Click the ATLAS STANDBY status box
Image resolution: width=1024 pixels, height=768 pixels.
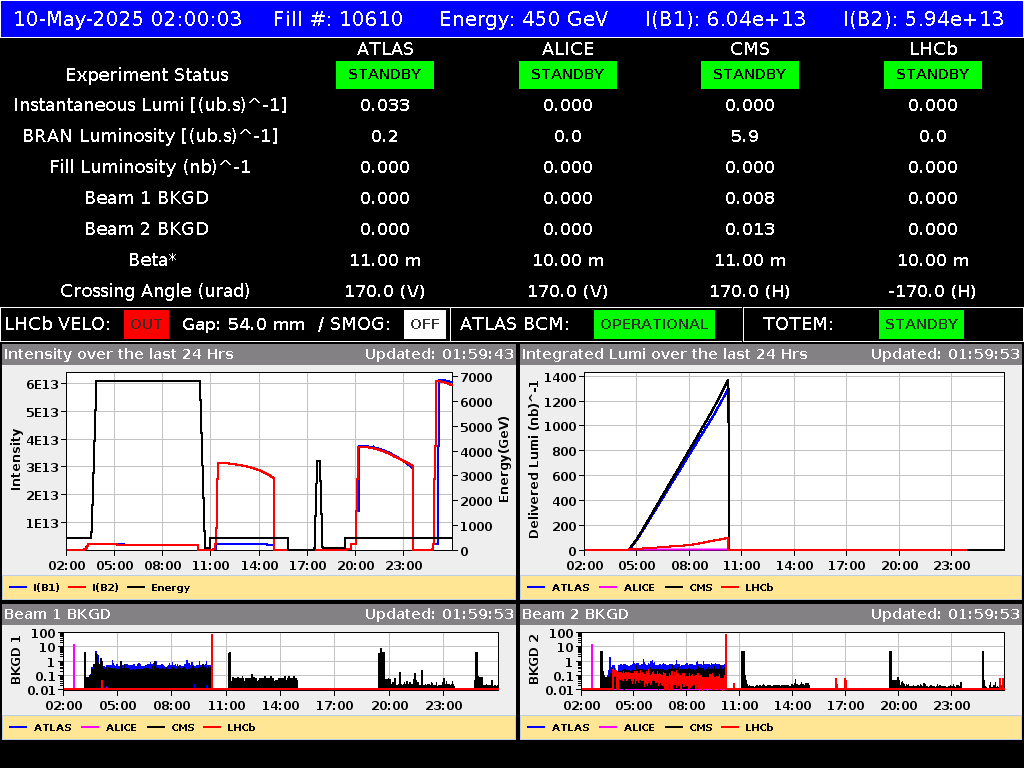pyautogui.click(x=385, y=75)
